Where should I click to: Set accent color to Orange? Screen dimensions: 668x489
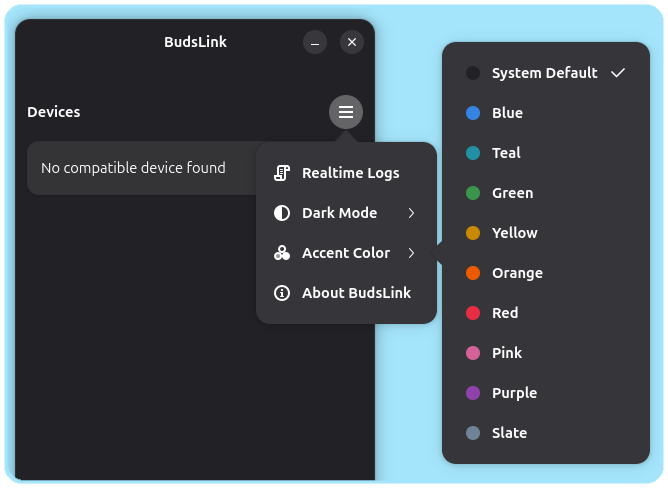coord(517,273)
